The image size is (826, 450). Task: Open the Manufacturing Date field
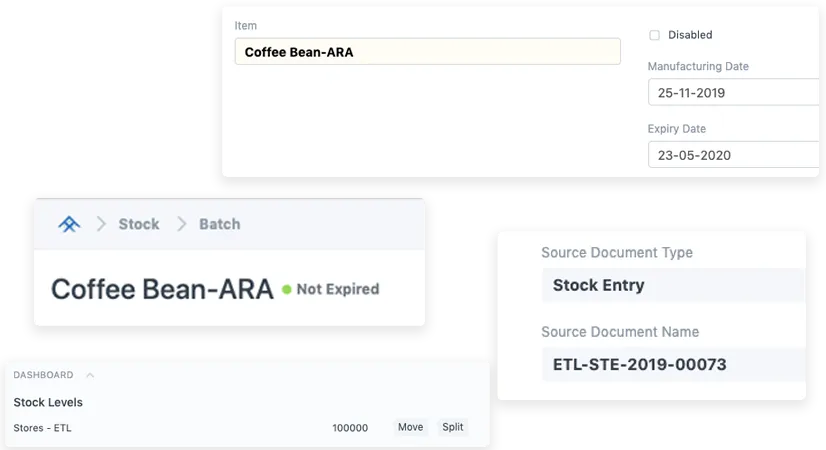coord(733,93)
